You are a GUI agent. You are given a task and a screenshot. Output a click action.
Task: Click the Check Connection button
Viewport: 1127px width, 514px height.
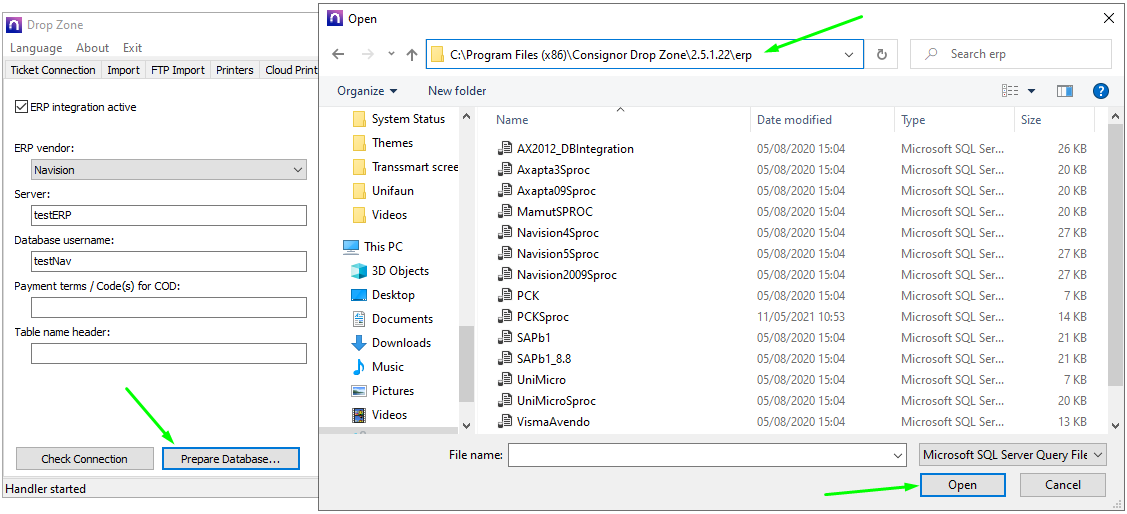point(85,459)
